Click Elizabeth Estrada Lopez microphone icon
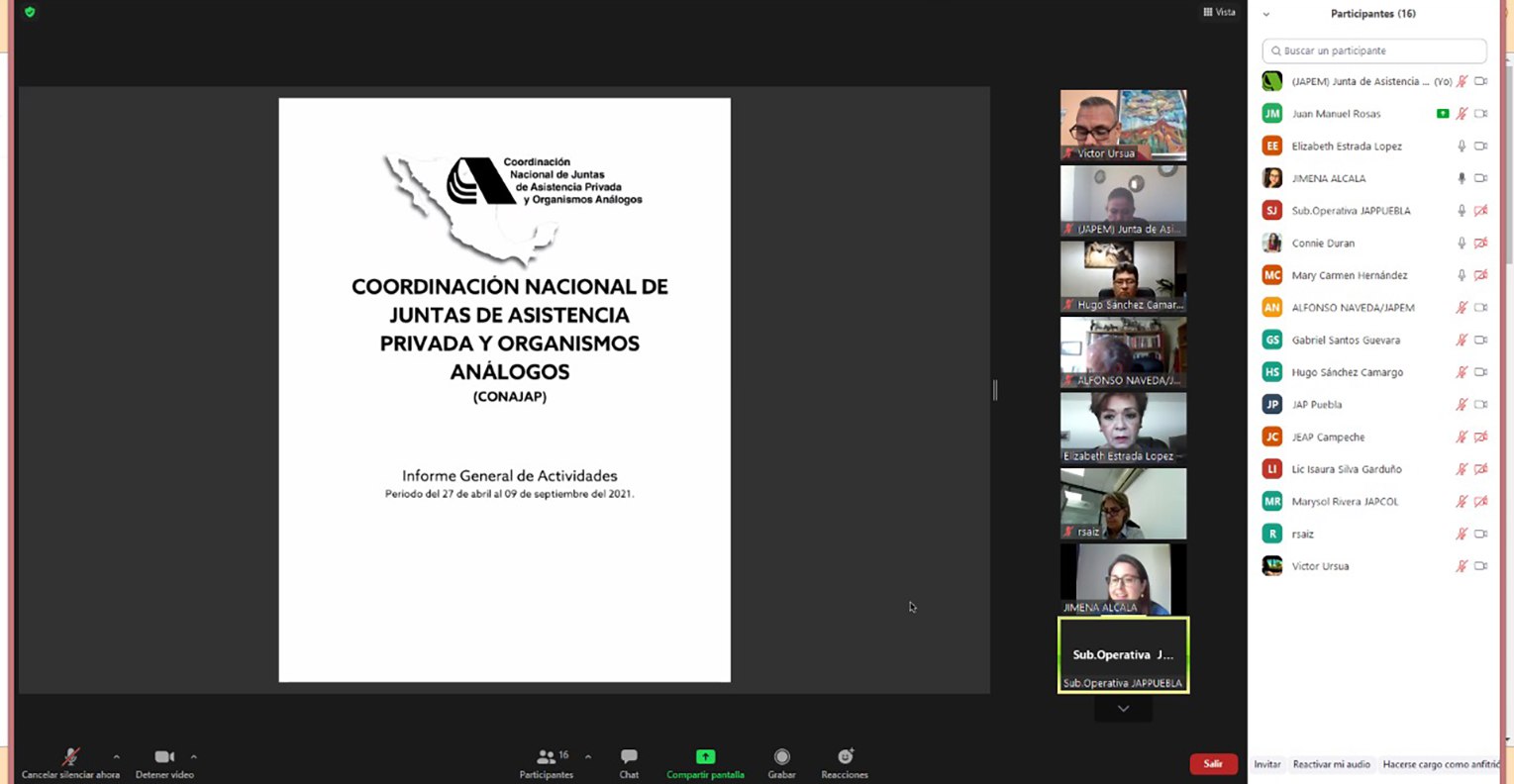This screenshot has height=784, width=1514. pos(1462,147)
